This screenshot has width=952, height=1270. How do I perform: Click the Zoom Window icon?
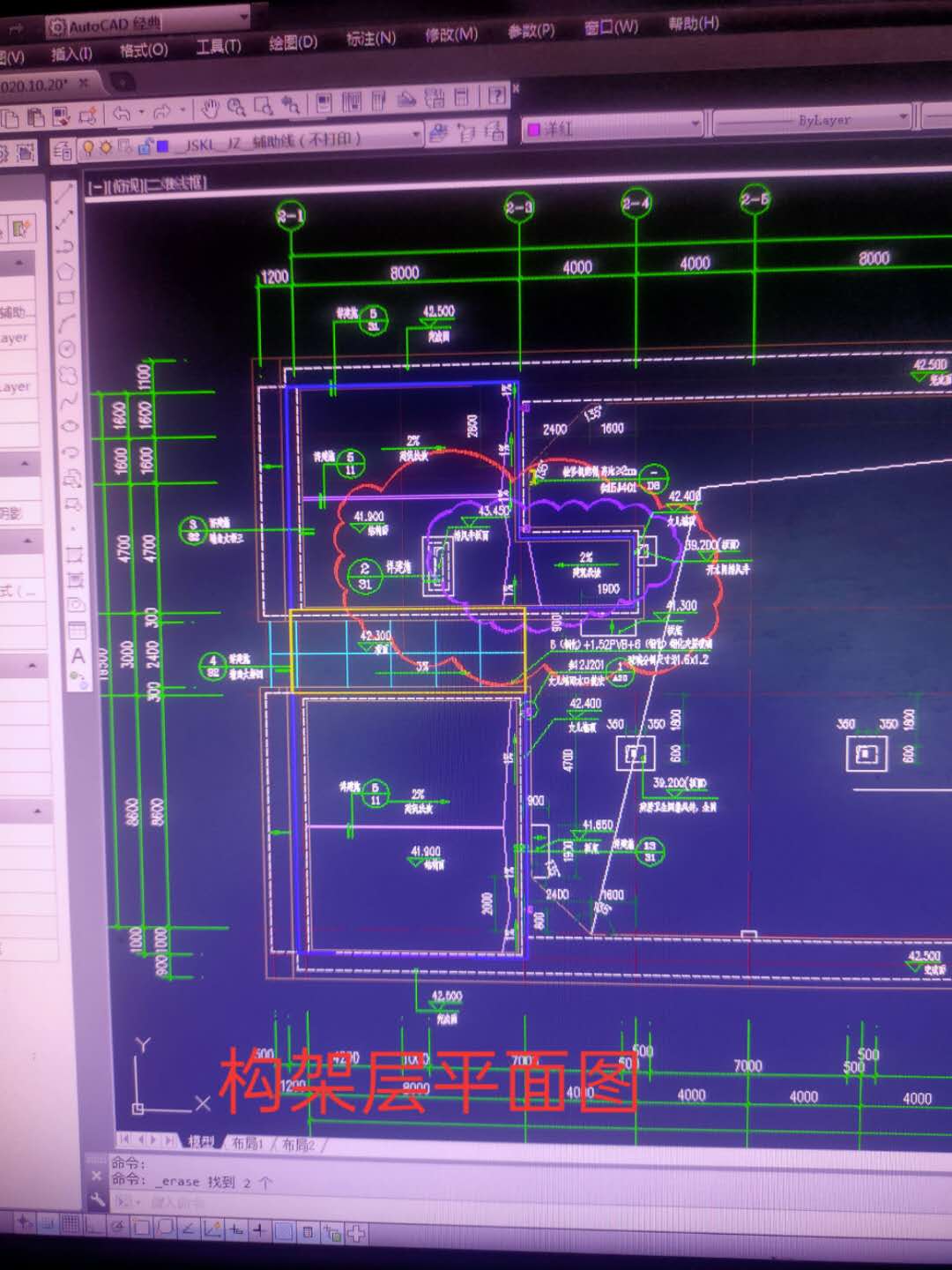[263, 107]
